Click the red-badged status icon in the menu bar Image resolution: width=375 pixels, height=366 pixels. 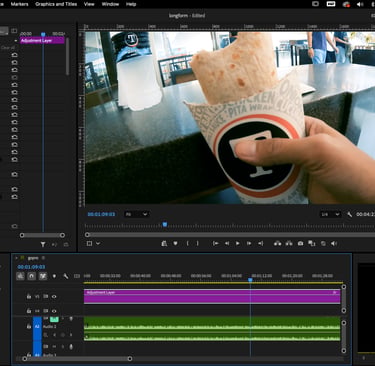tap(346, 4)
